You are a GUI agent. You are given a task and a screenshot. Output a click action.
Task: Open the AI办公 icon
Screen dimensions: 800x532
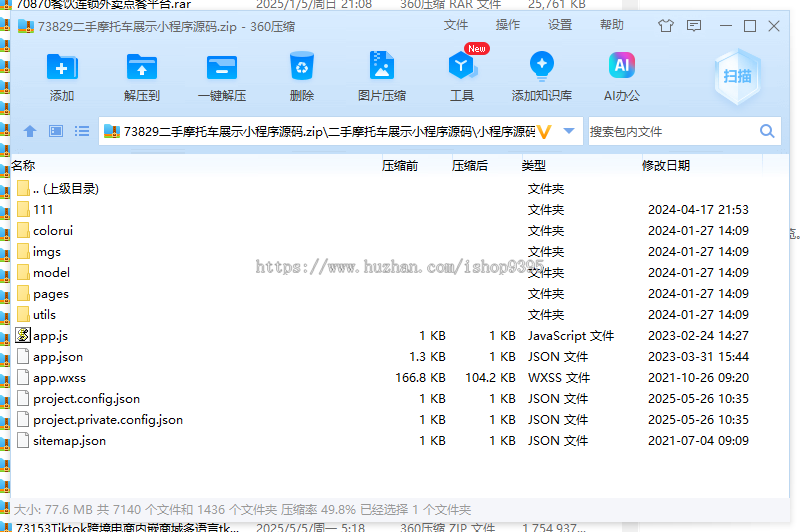coord(621,65)
